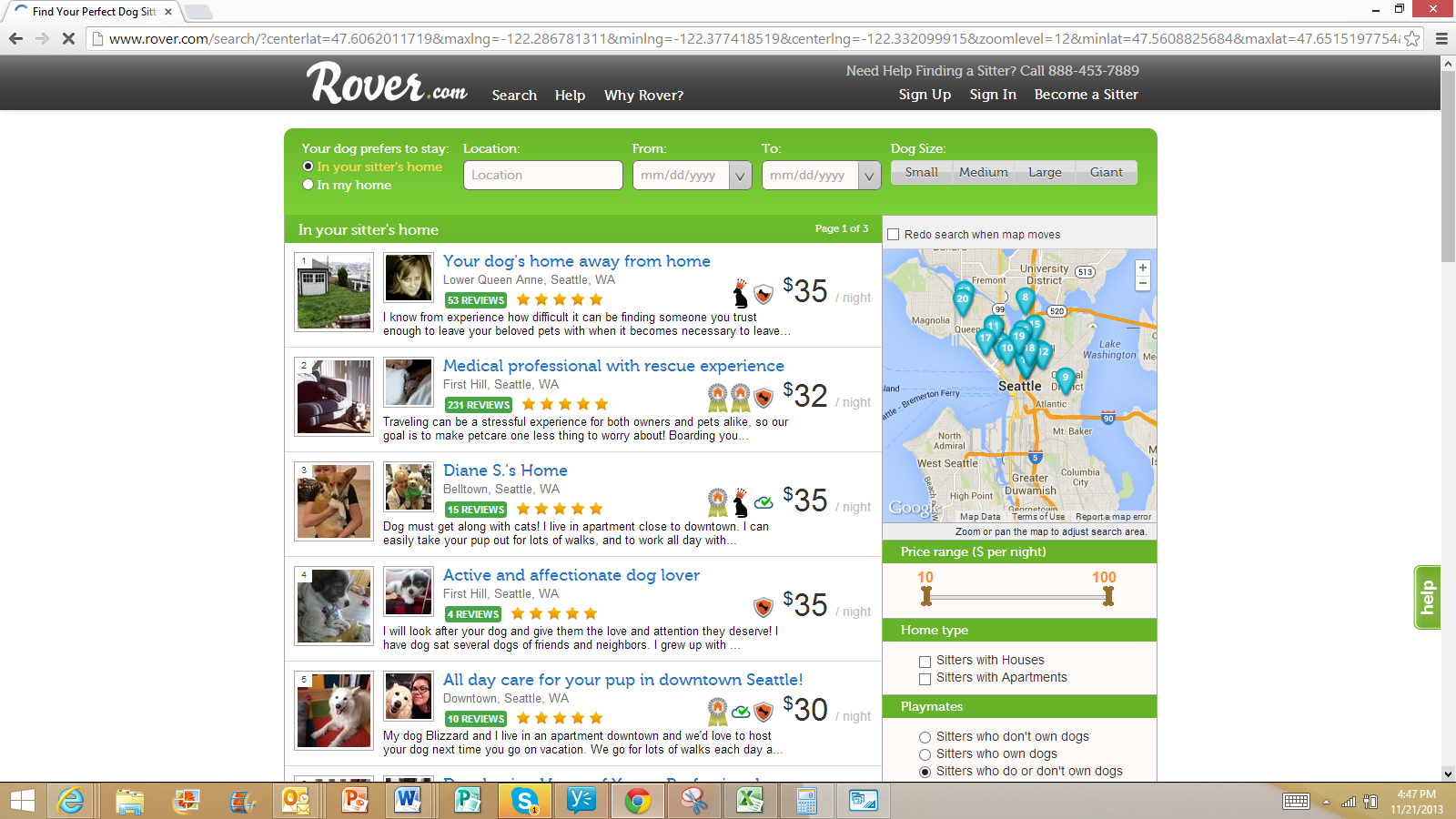This screenshot has height=819, width=1456.
Task: Click the shield badge on Active and affectionate listing
Action: 763,607
